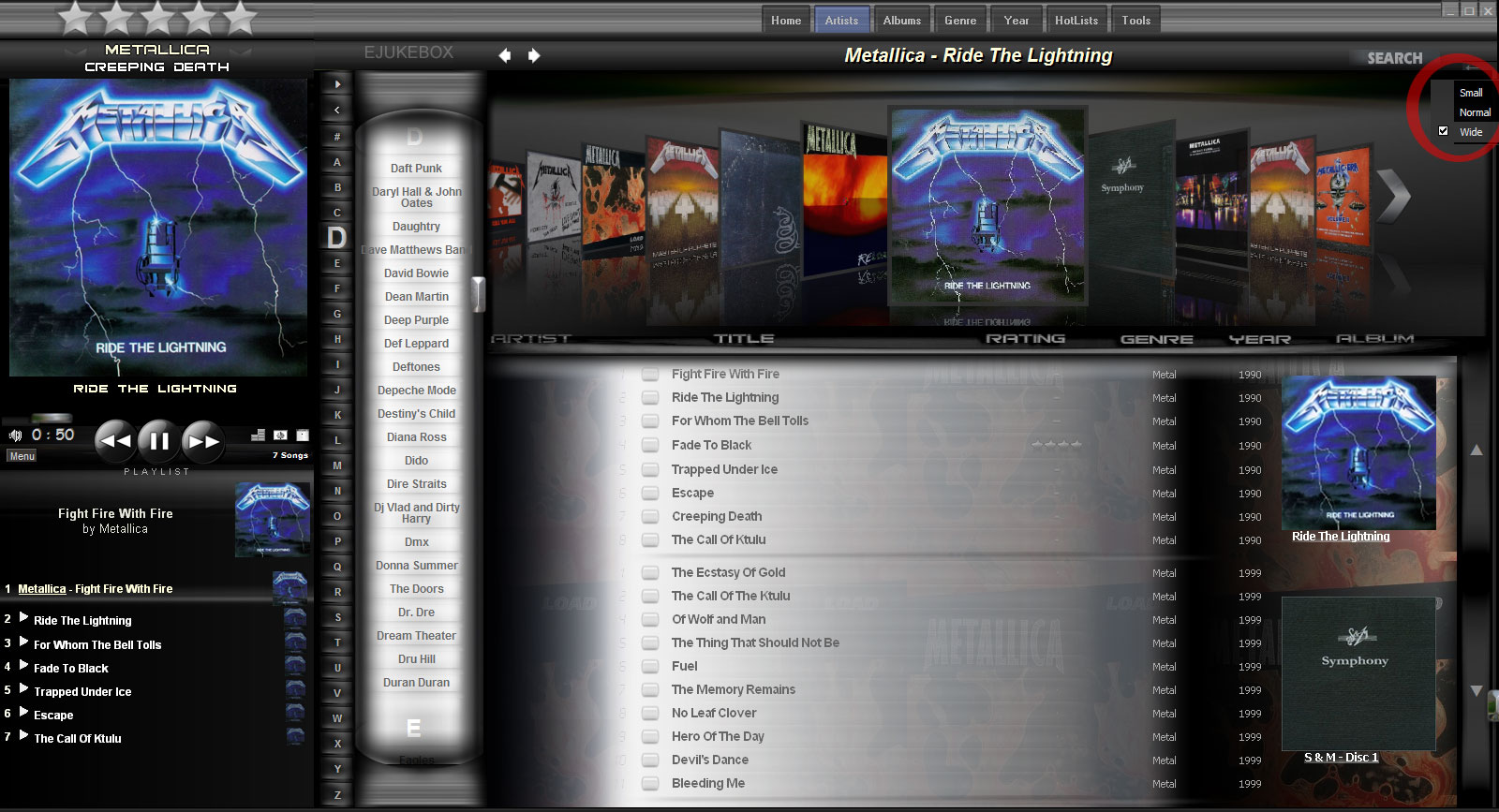
Task: Click the middle icon beside the equalizer
Action: point(280,435)
